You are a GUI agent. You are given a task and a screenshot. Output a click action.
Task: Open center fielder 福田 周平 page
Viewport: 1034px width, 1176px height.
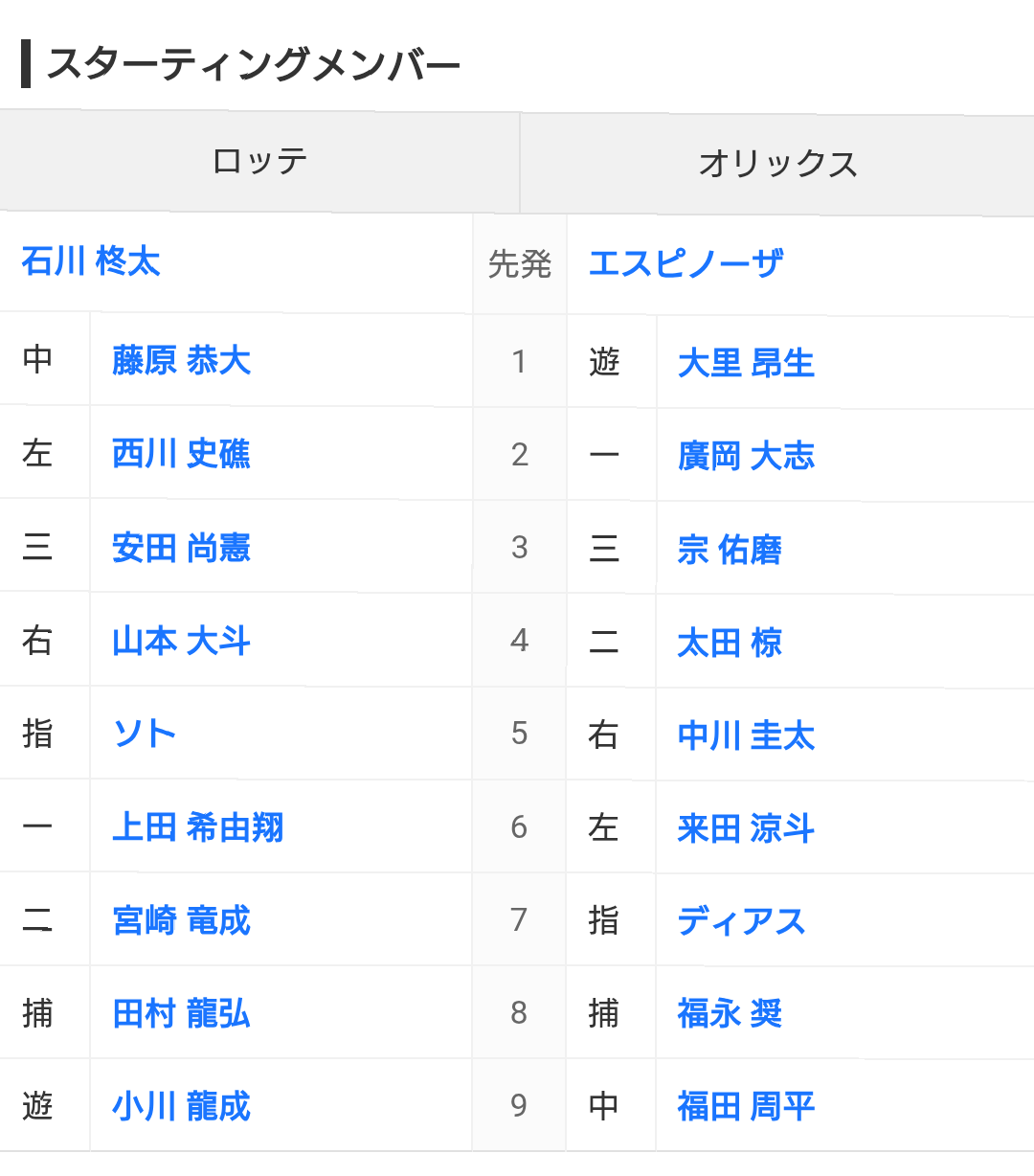coord(747,1106)
